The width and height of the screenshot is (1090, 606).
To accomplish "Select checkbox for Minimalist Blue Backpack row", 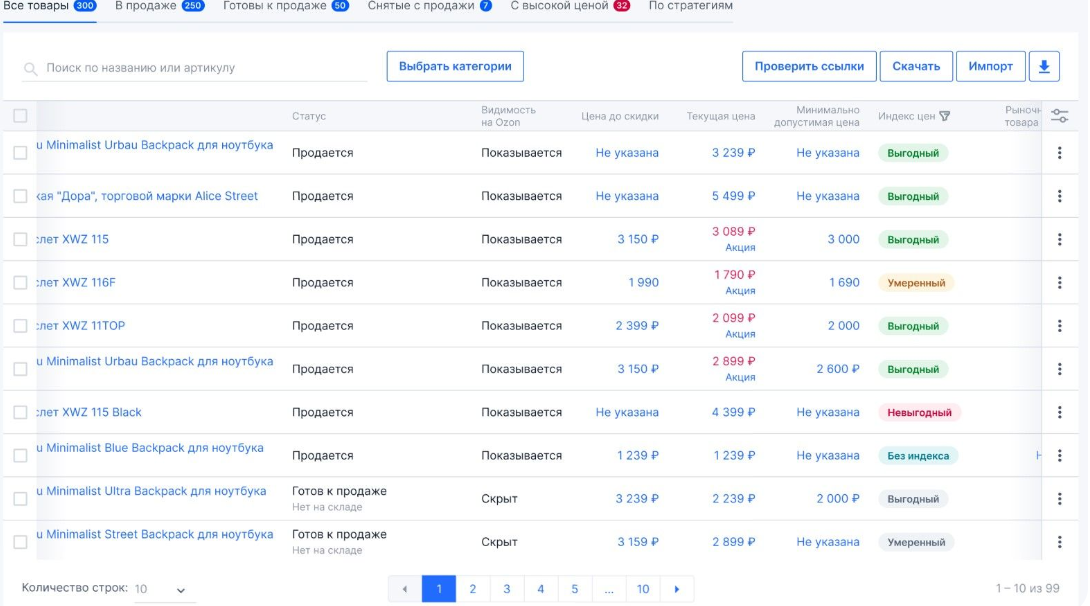I will (x=20, y=456).
